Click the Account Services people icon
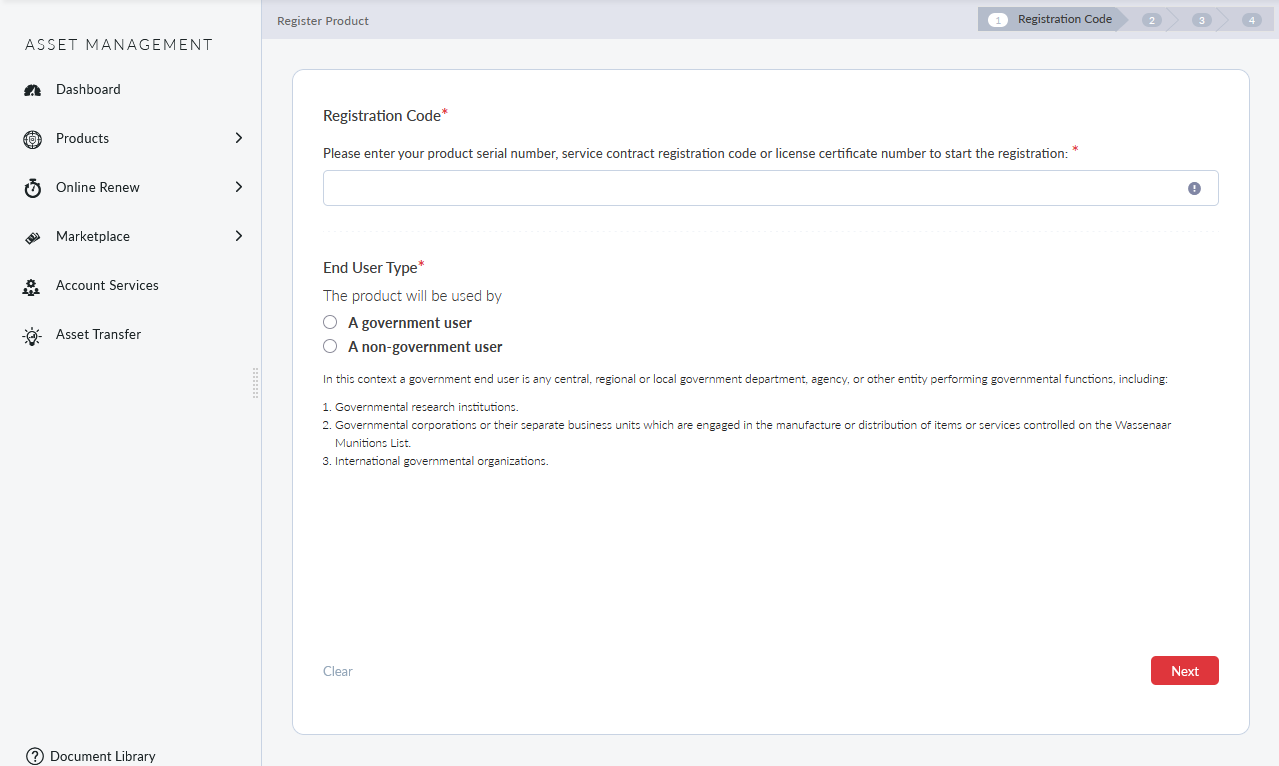 (x=32, y=287)
